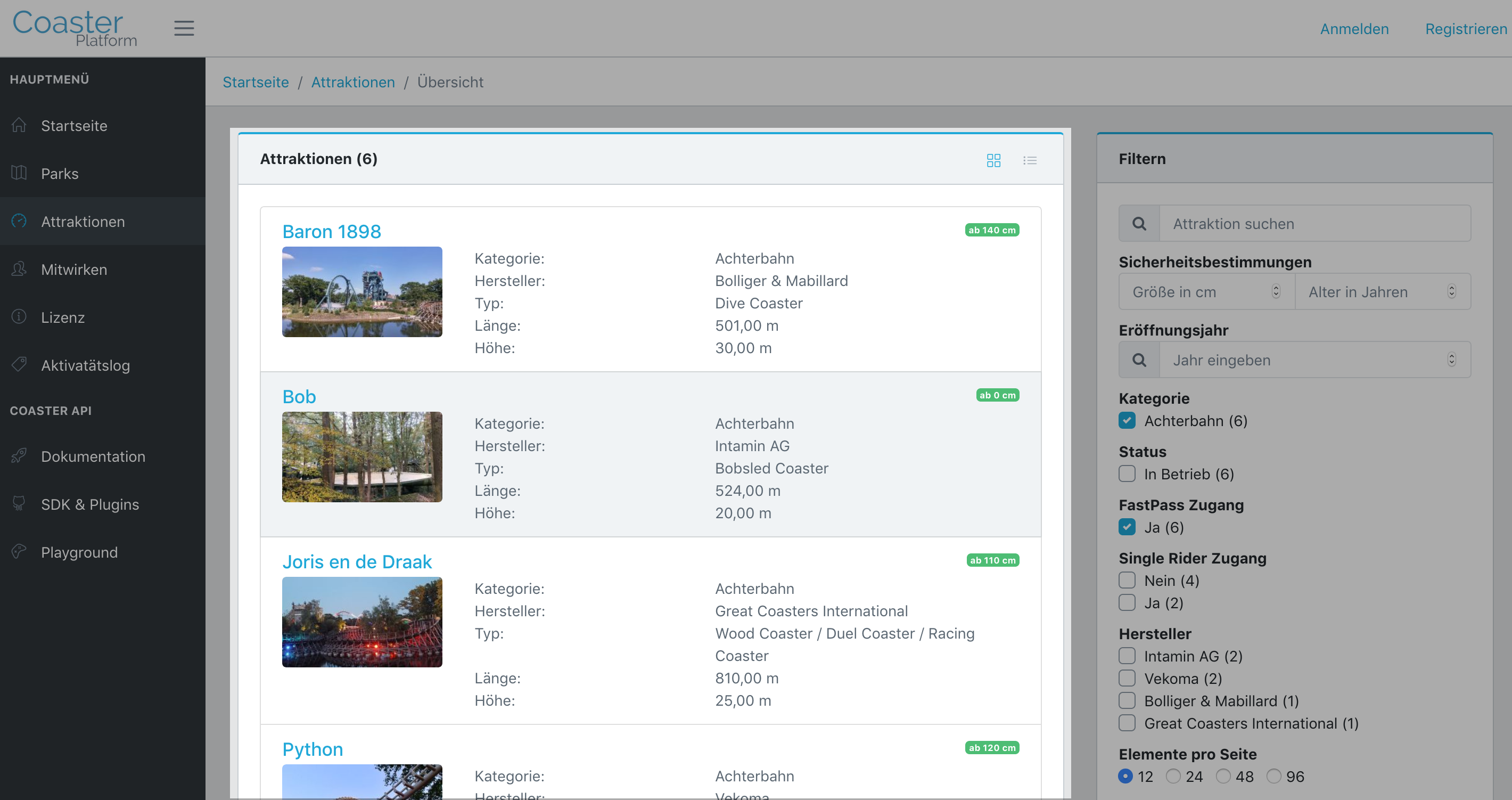Switch to grid view icon
Screen dimensions: 1512x800
993,160
